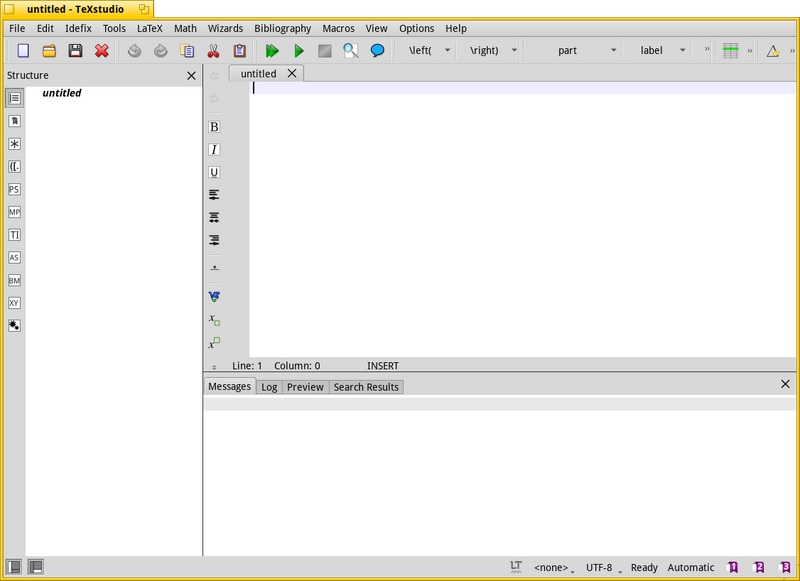
Task: Apply italic formatting with I icon
Action: click(214, 149)
